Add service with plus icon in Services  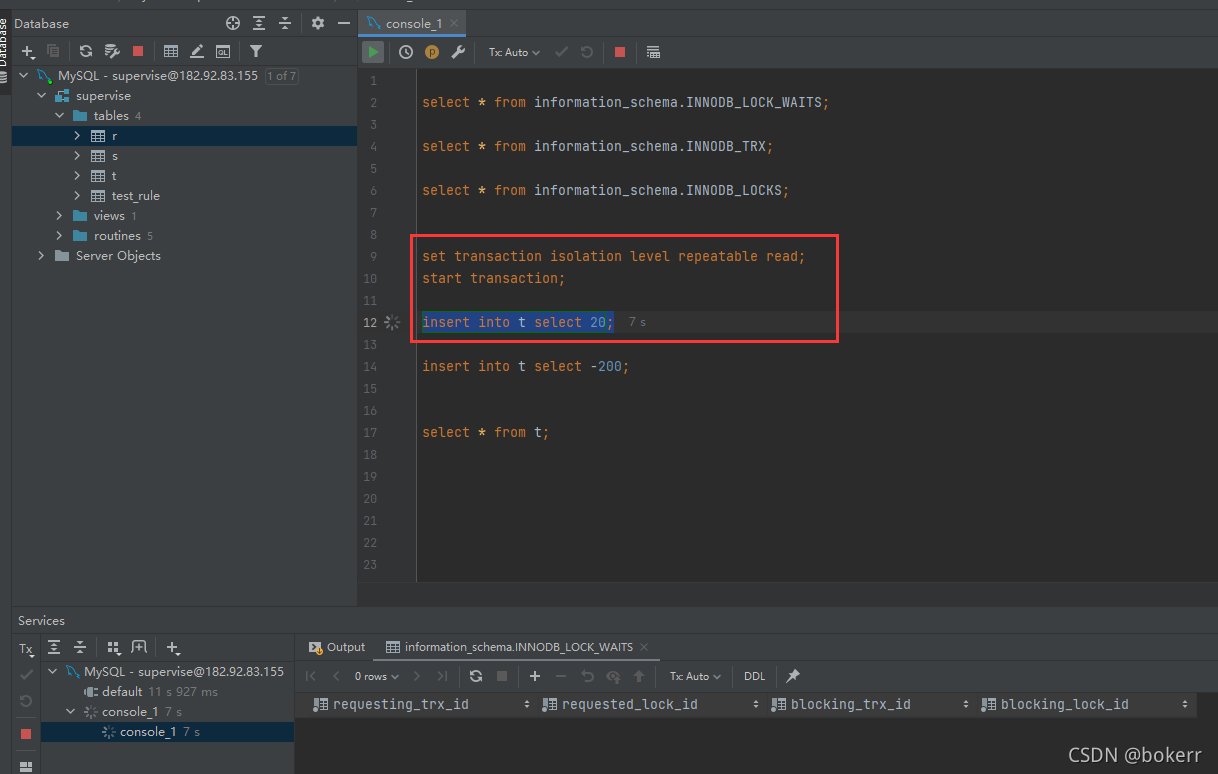coord(172,648)
